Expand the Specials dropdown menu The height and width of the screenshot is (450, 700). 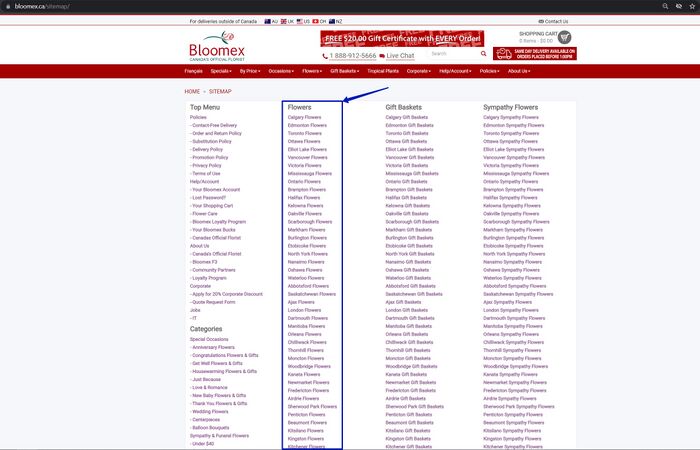pos(221,71)
